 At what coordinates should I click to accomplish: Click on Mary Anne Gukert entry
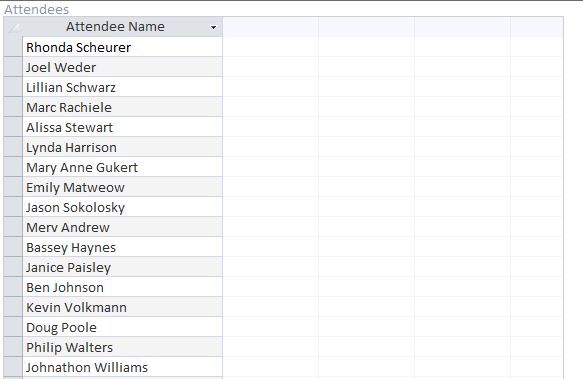click(122, 167)
